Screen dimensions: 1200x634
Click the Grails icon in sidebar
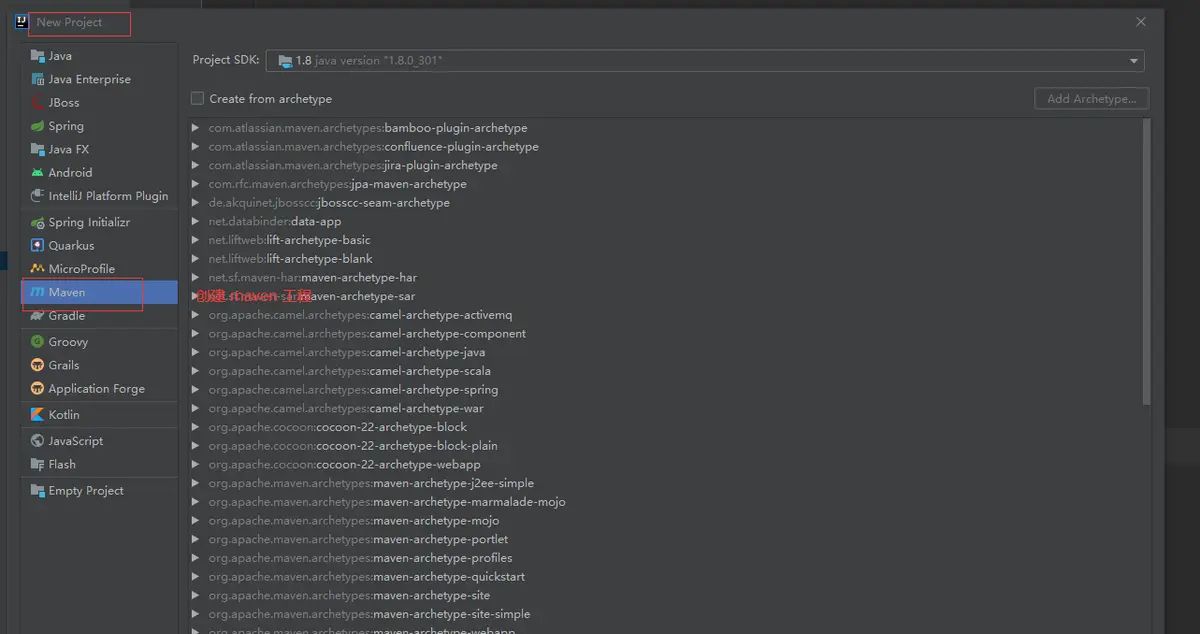pos(38,366)
